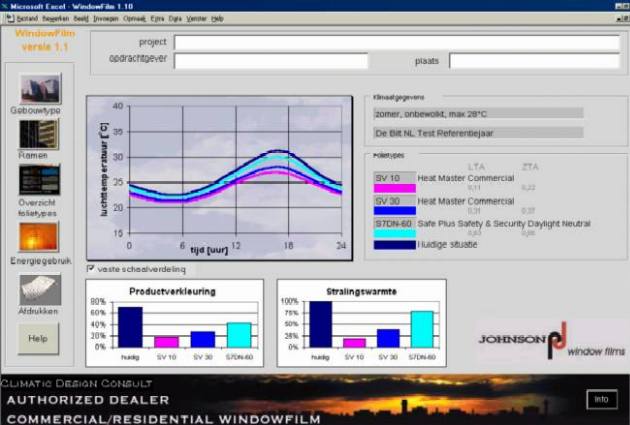Open the SV 10 film type selector
Screen dimensions: 630x425
[x=394, y=178]
